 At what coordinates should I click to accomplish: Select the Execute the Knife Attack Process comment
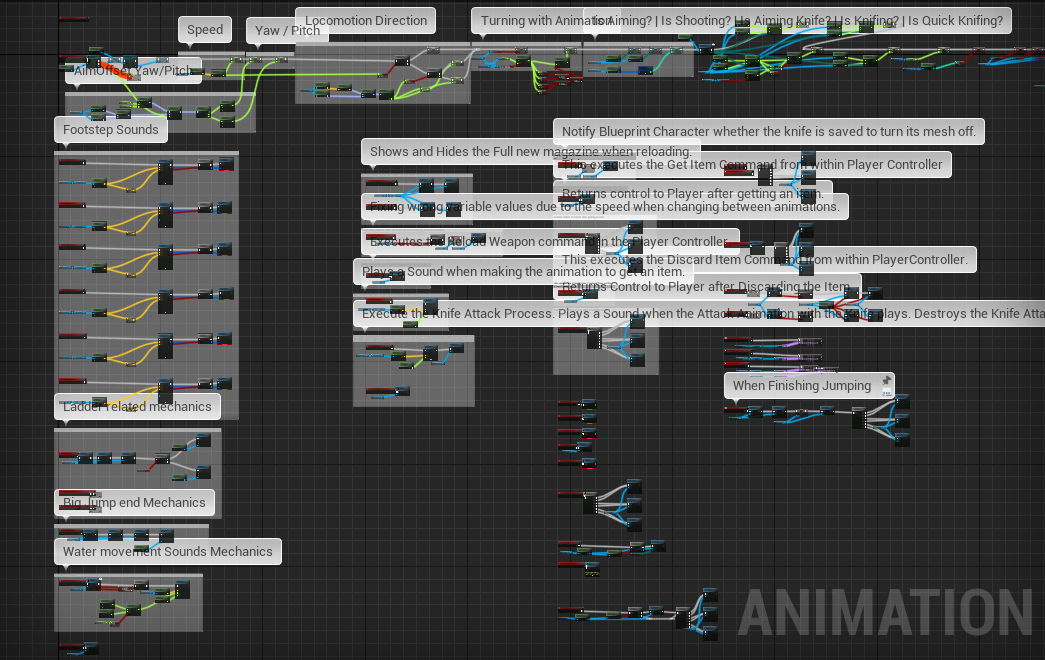[699, 314]
